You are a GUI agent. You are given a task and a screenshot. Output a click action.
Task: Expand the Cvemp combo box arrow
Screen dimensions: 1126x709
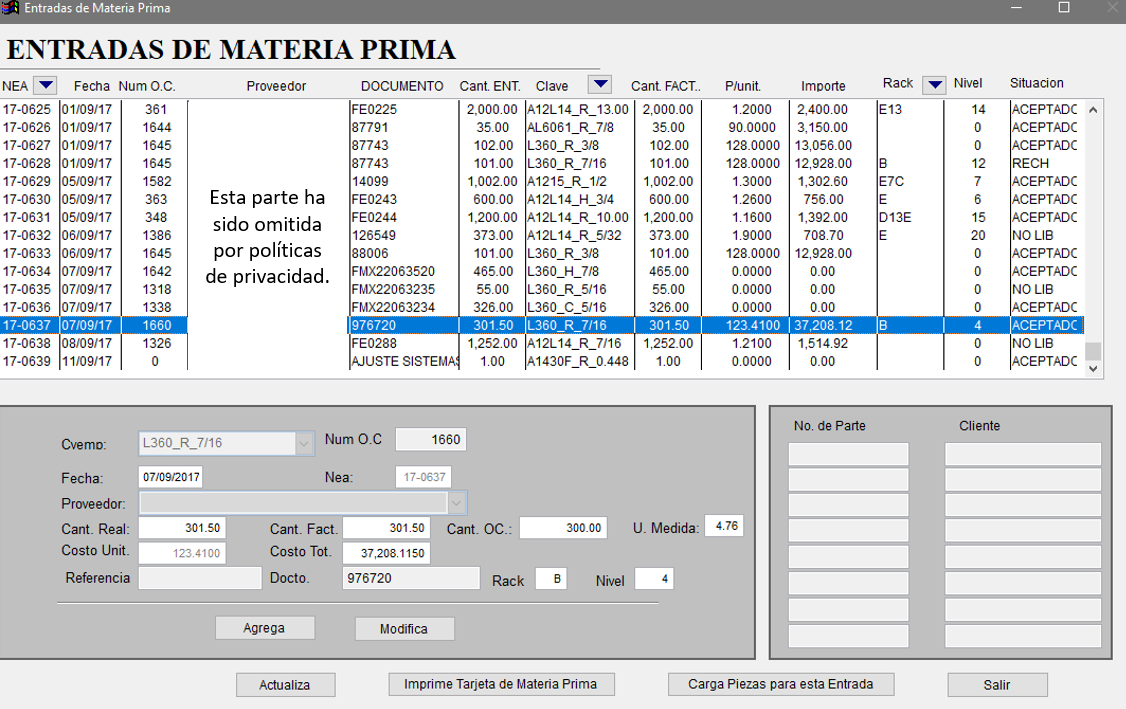point(304,443)
